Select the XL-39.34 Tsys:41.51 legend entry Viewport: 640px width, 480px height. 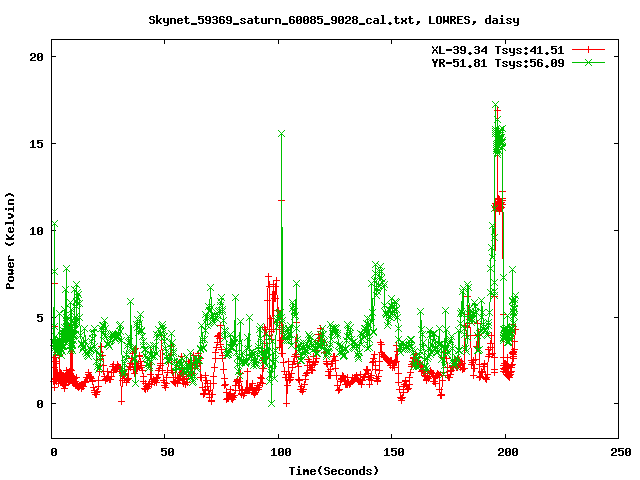tap(498, 50)
